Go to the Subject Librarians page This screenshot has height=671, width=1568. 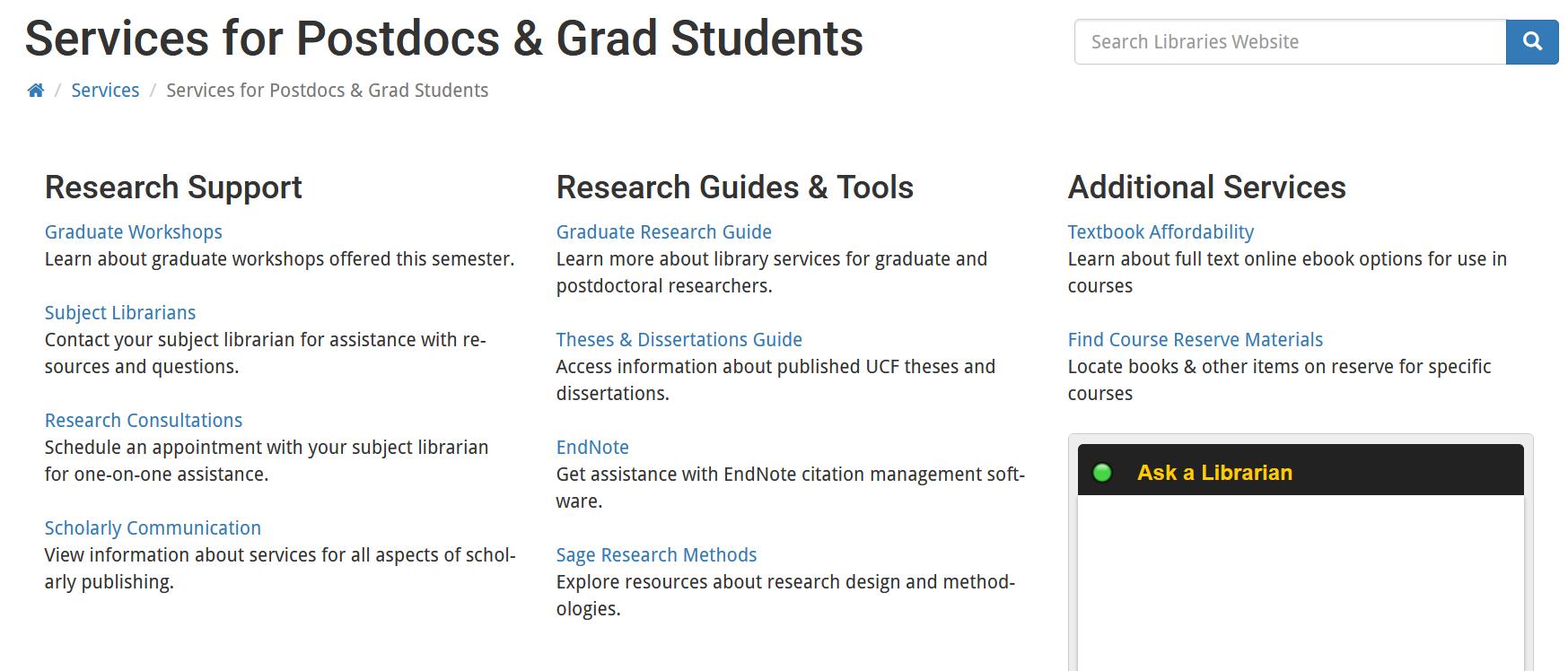(120, 313)
